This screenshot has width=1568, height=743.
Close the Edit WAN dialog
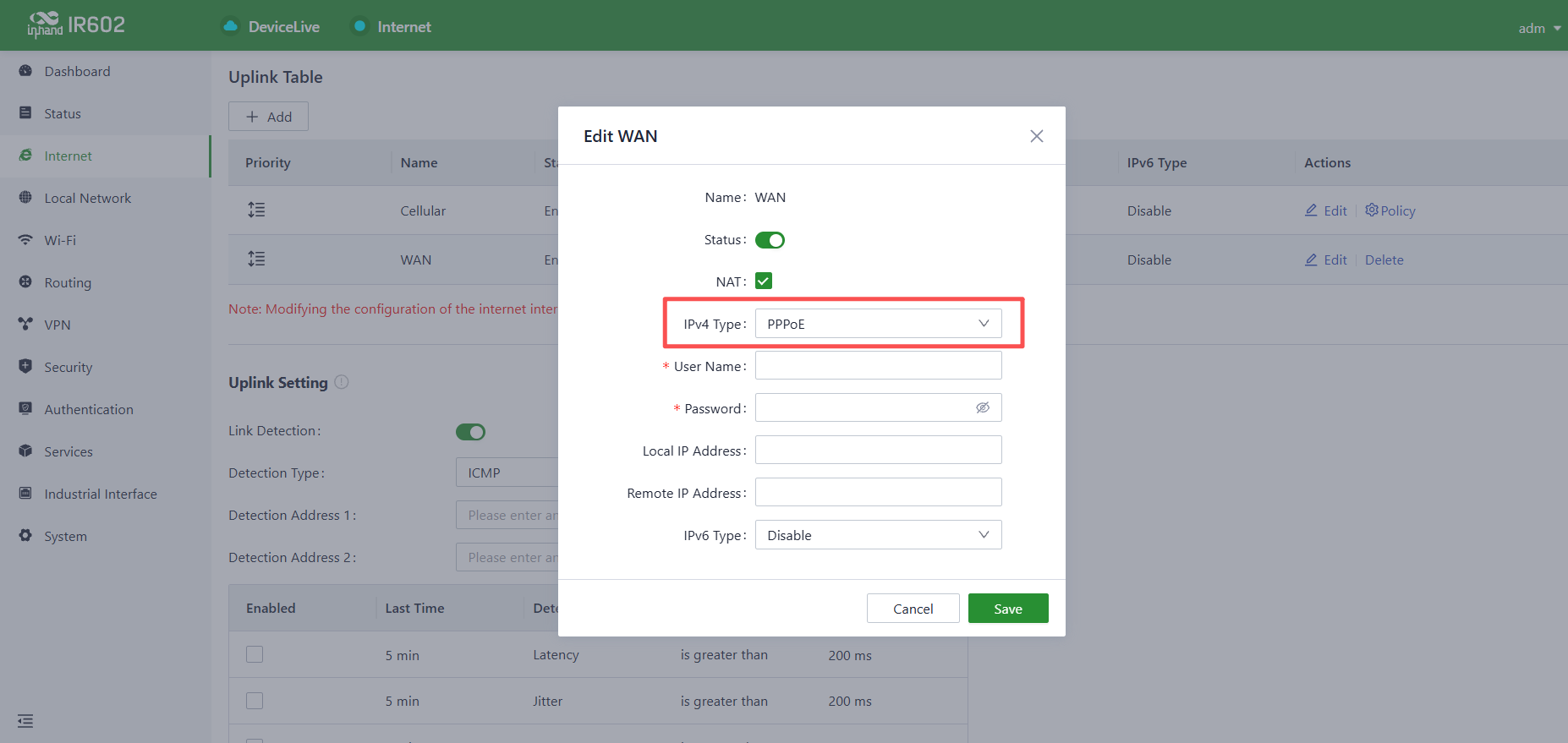[1037, 136]
